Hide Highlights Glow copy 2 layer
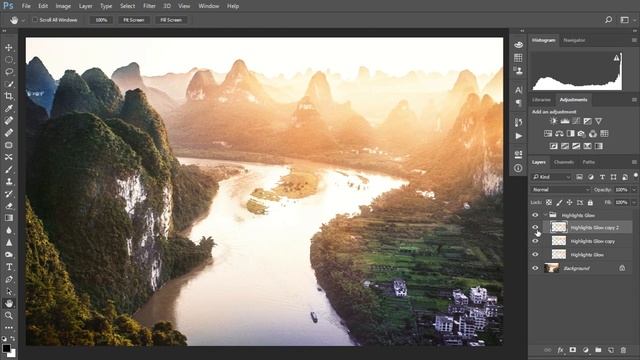This screenshot has height=360, width=640. click(x=535, y=227)
